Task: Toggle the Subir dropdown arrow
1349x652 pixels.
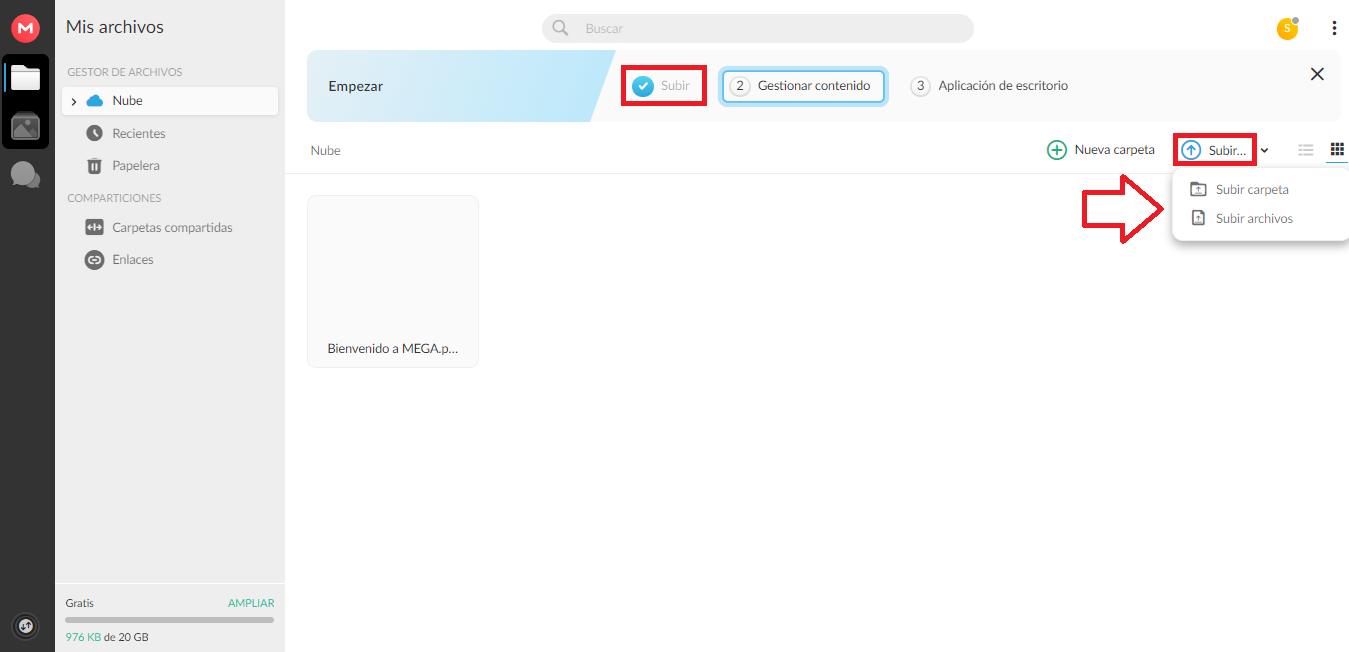Action: tap(1264, 150)
